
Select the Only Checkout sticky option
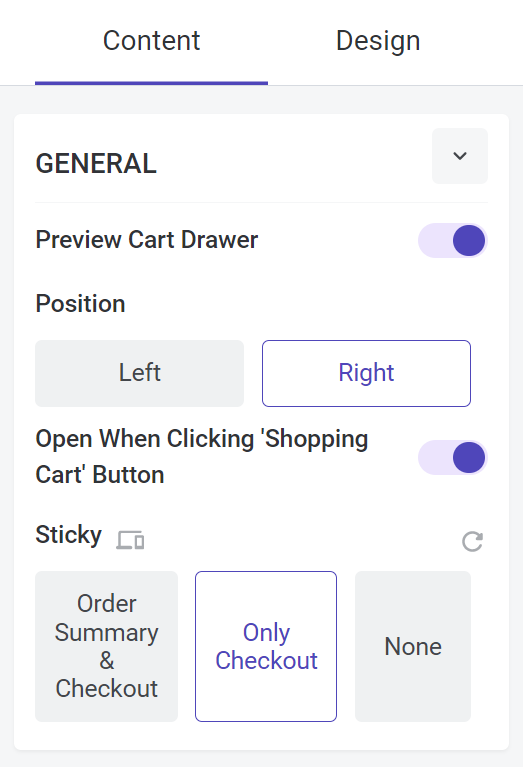[266, 646]
